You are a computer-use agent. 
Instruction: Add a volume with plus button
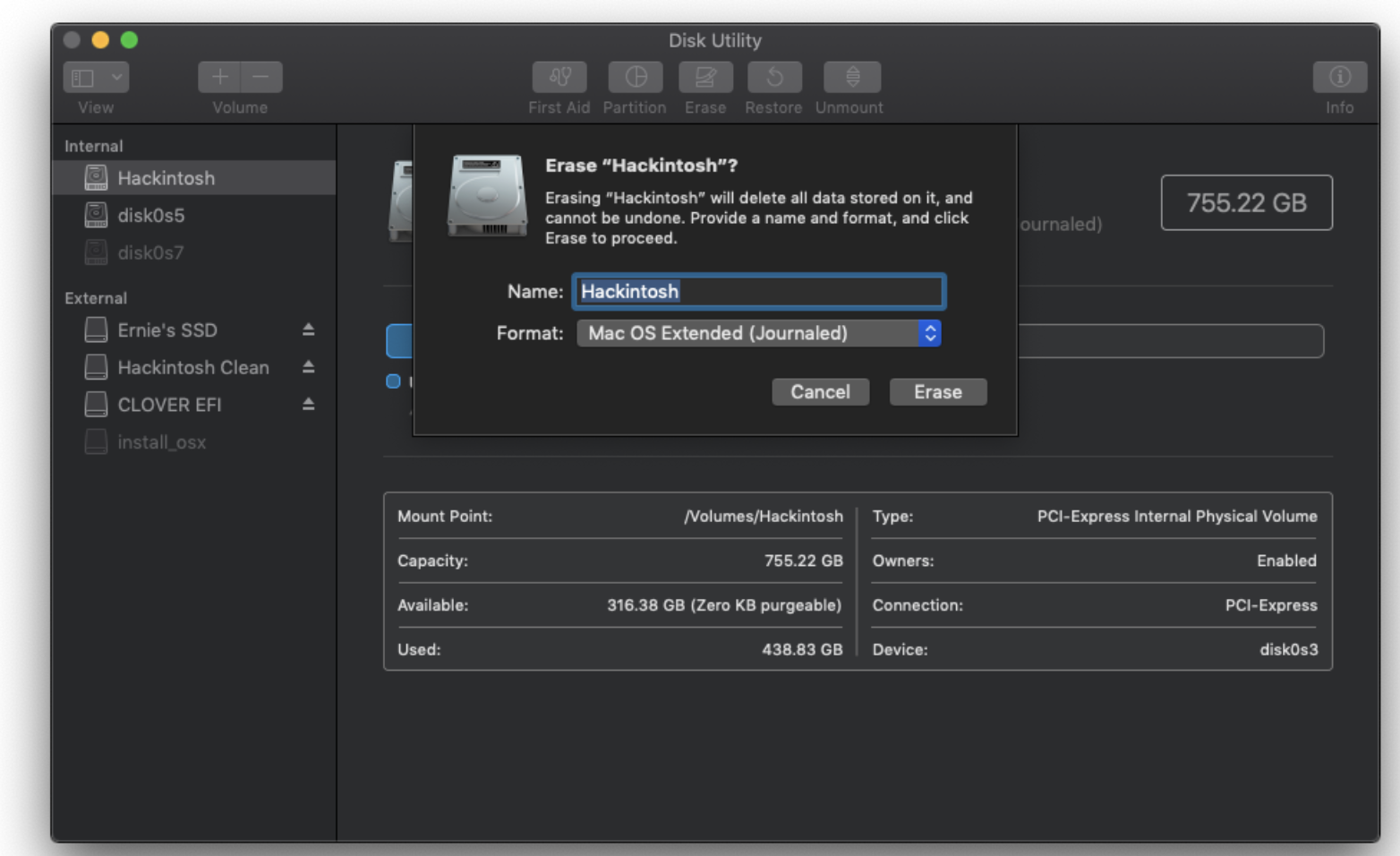click(219, 77)
